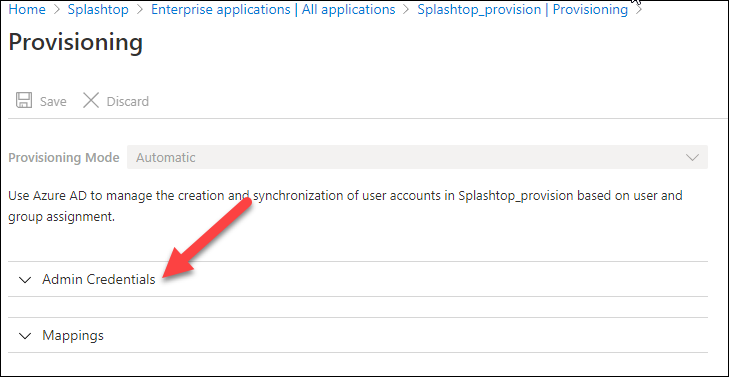Image resolution: width=729 pixels, height=377 pixels.
Task: Expand the Admin Credentials chevron
Action: point(25,280)
